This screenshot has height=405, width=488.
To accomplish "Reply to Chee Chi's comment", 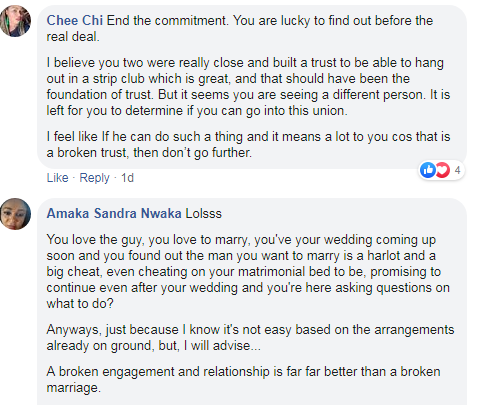I will click(94, 178).
